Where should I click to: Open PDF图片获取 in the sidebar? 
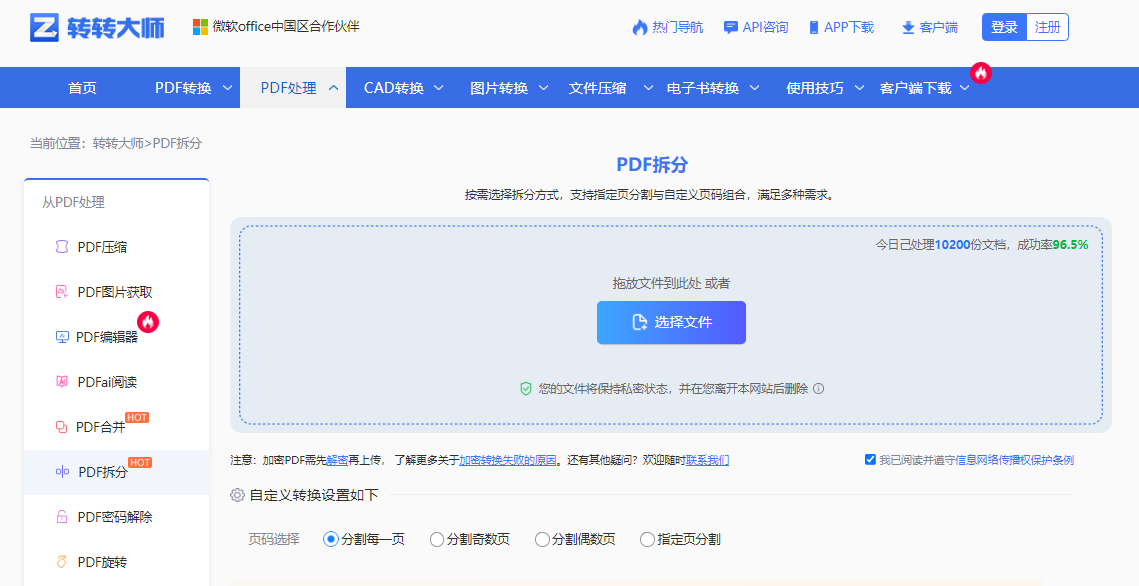click(x=117, y=292)
